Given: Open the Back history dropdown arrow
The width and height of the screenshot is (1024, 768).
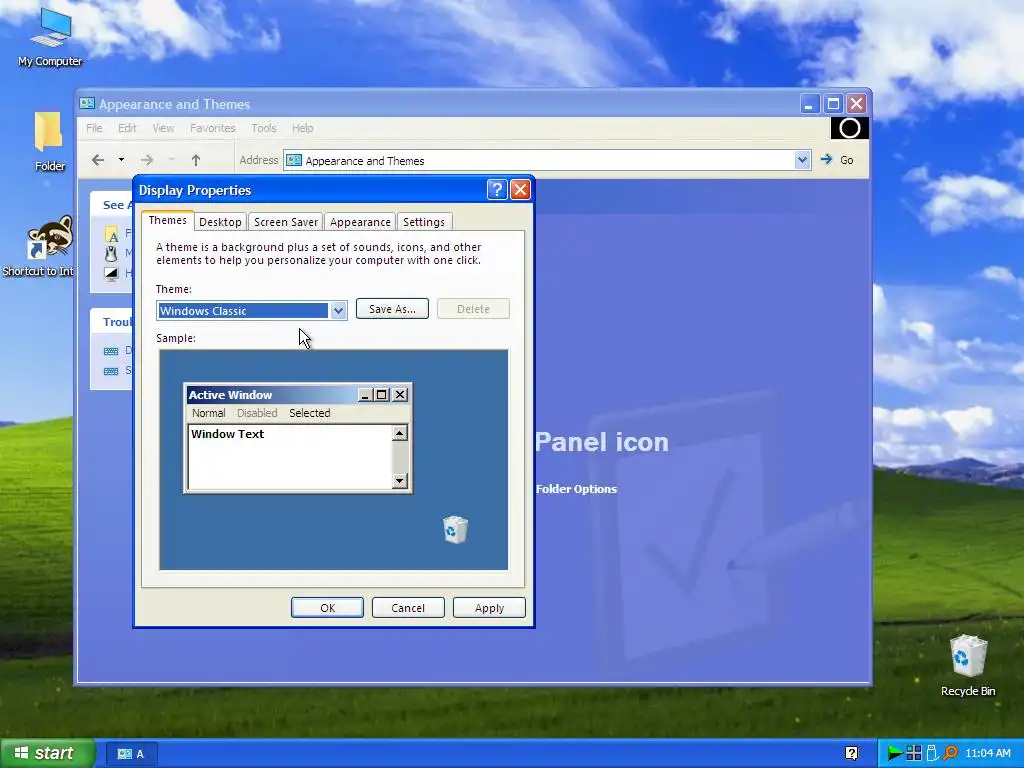Looking at the screenshot, I should coord(121,159).
